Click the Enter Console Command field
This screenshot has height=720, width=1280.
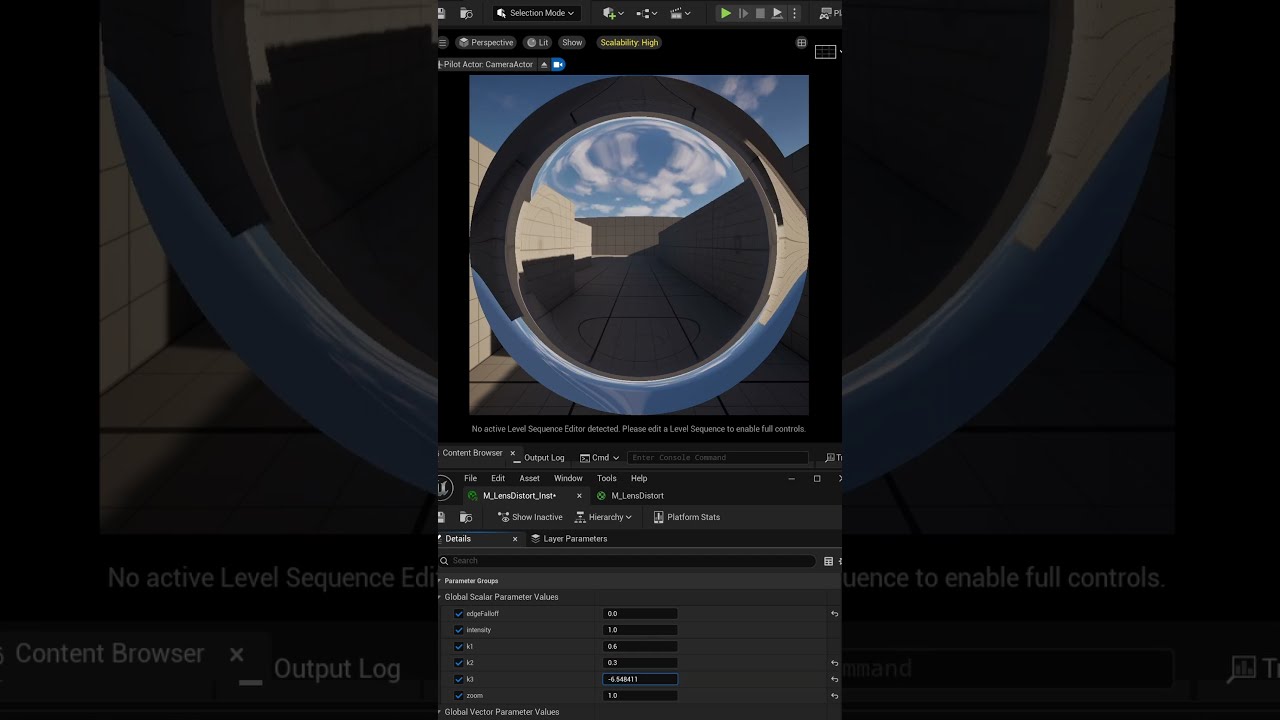click(717, 458)
